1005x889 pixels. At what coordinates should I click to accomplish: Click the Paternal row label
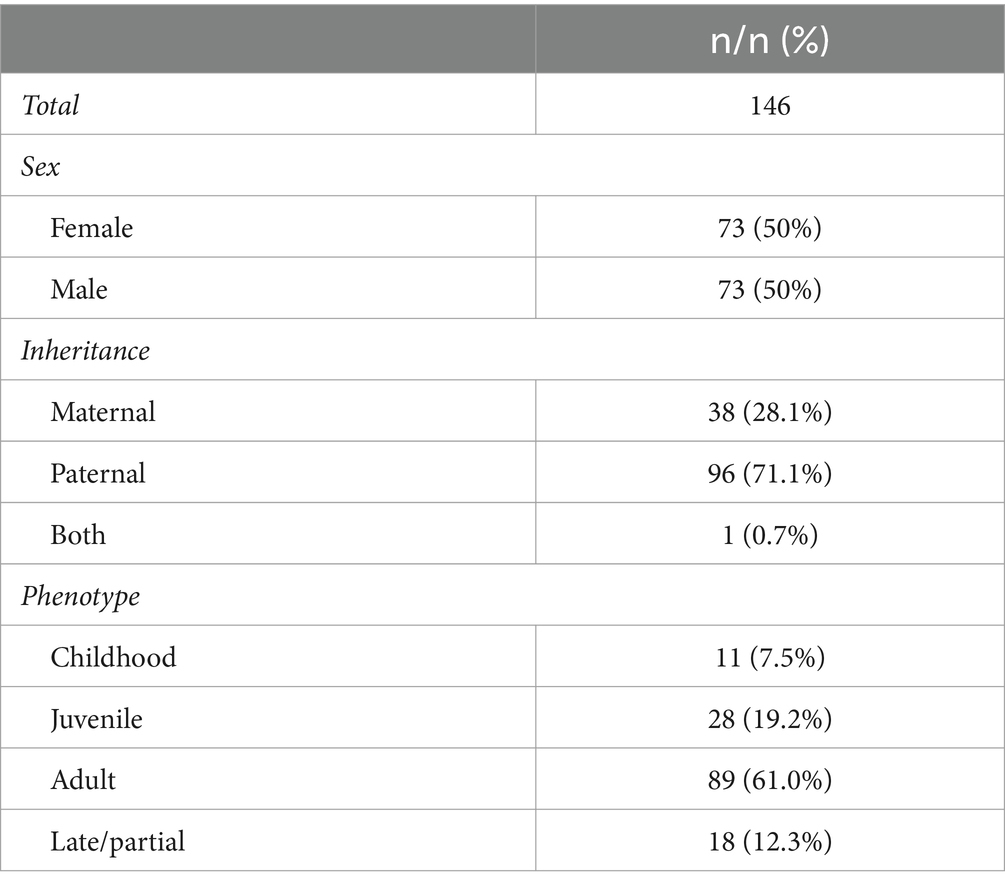[x=97, y=474]
